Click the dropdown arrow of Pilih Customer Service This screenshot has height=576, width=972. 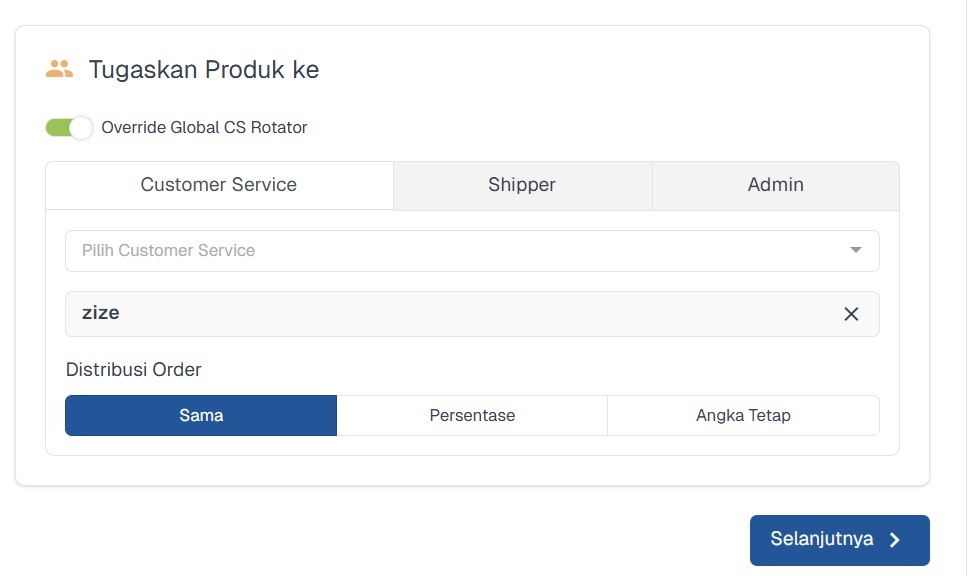point(855,250)
